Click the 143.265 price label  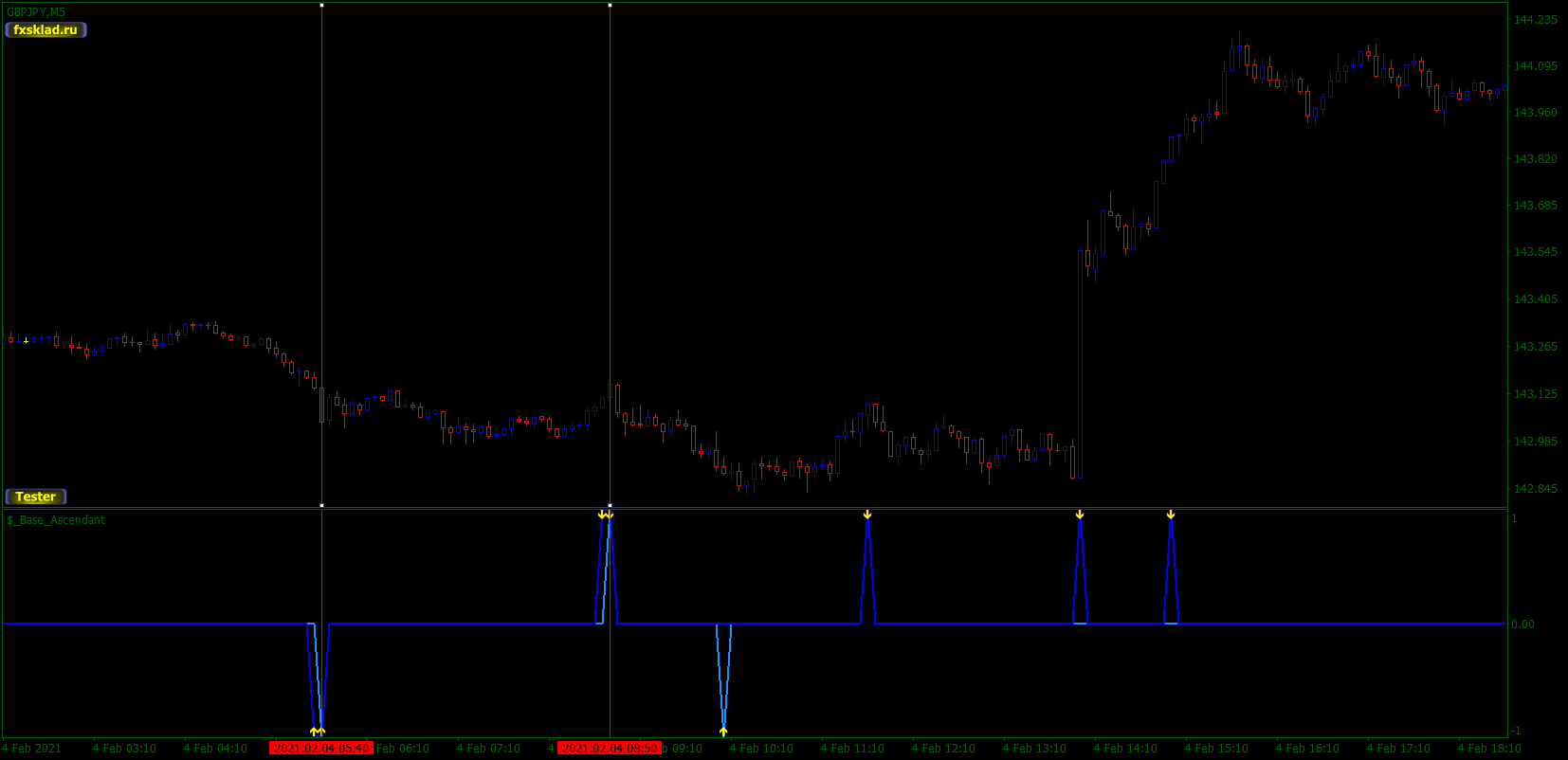point(1536,347)
